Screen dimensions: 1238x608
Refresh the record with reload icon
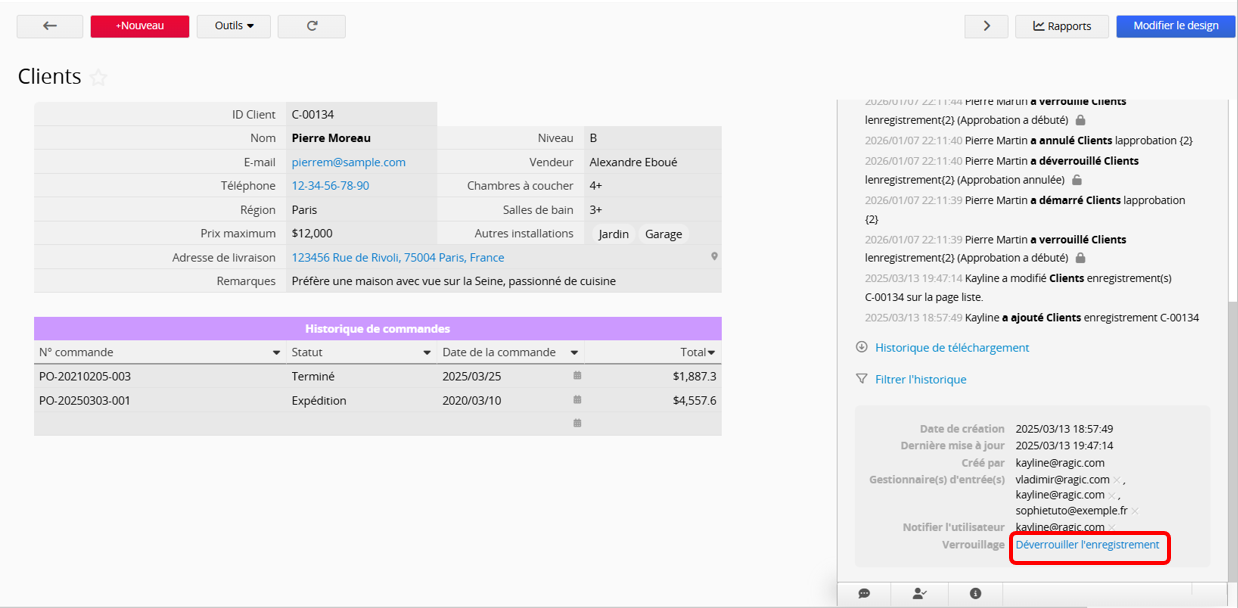[x=312, y=26]
